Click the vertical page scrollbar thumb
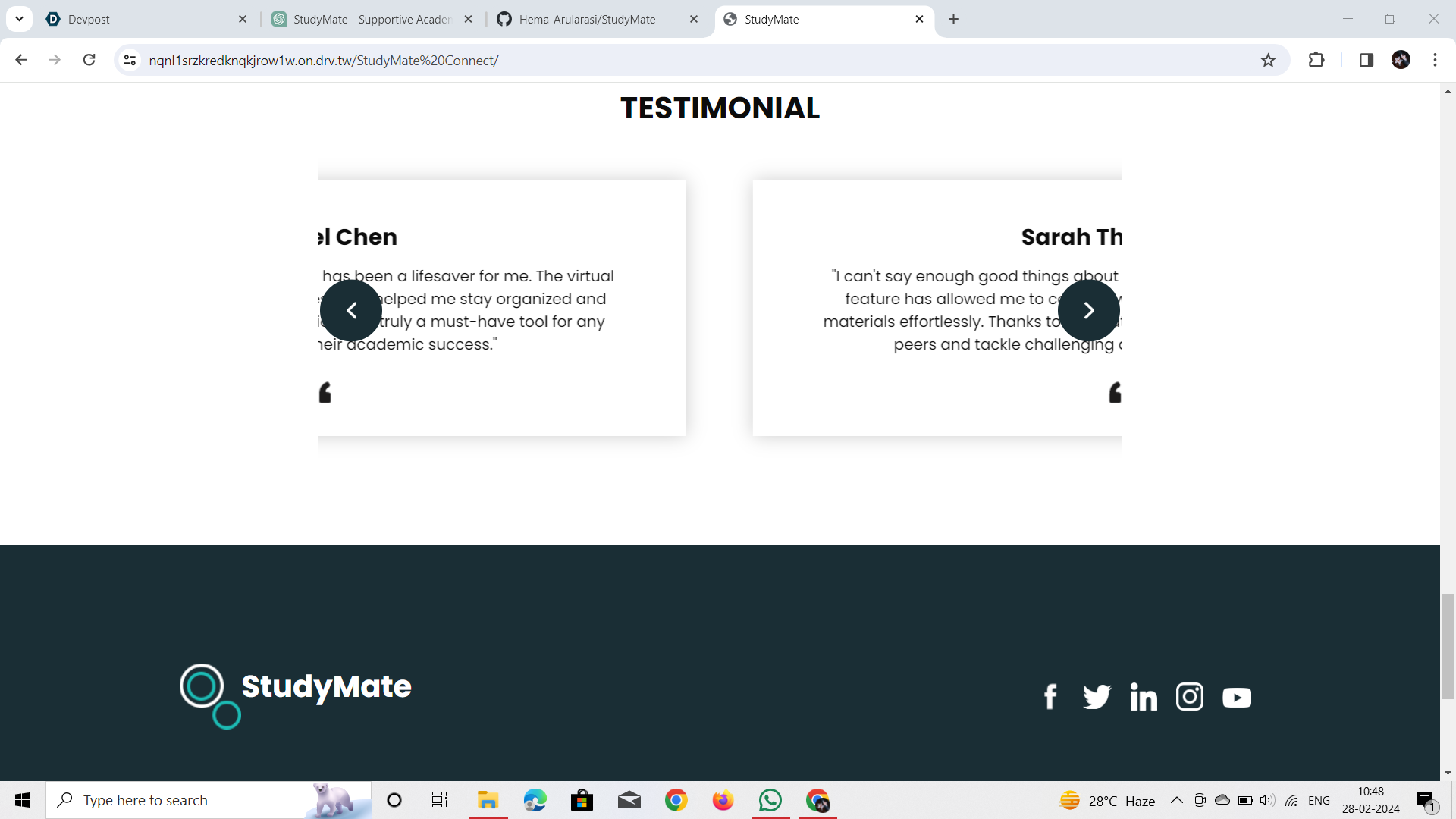The height and width of the screenshot is (819, 1456). point(1448,646)
